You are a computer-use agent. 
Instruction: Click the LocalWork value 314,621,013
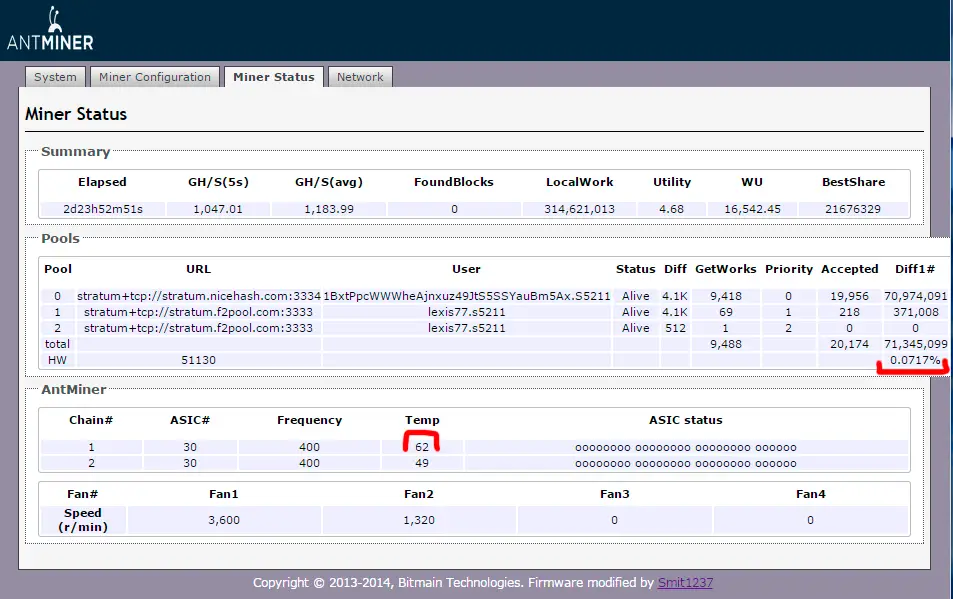click(x=579, y=209)
